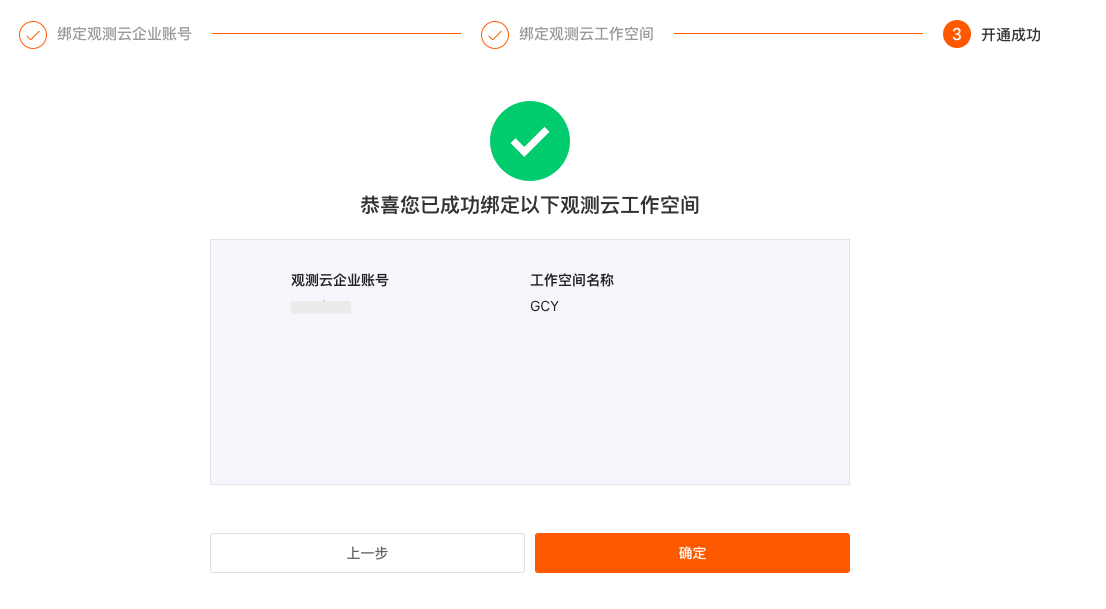Click the progress line between steps two and three
This screenshot has height=609, width=1106.
(x=798, y=33)
